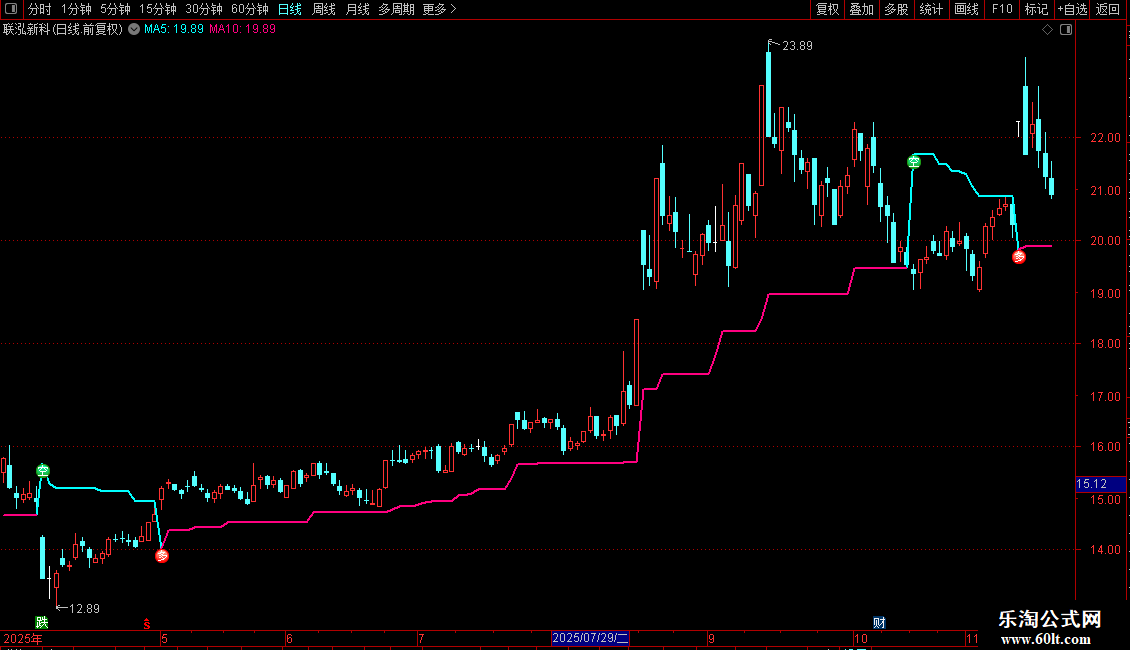Click the 联泓新科(日线.前复权) chart title
Viewport: 1130px width, 650px height.
63,29
